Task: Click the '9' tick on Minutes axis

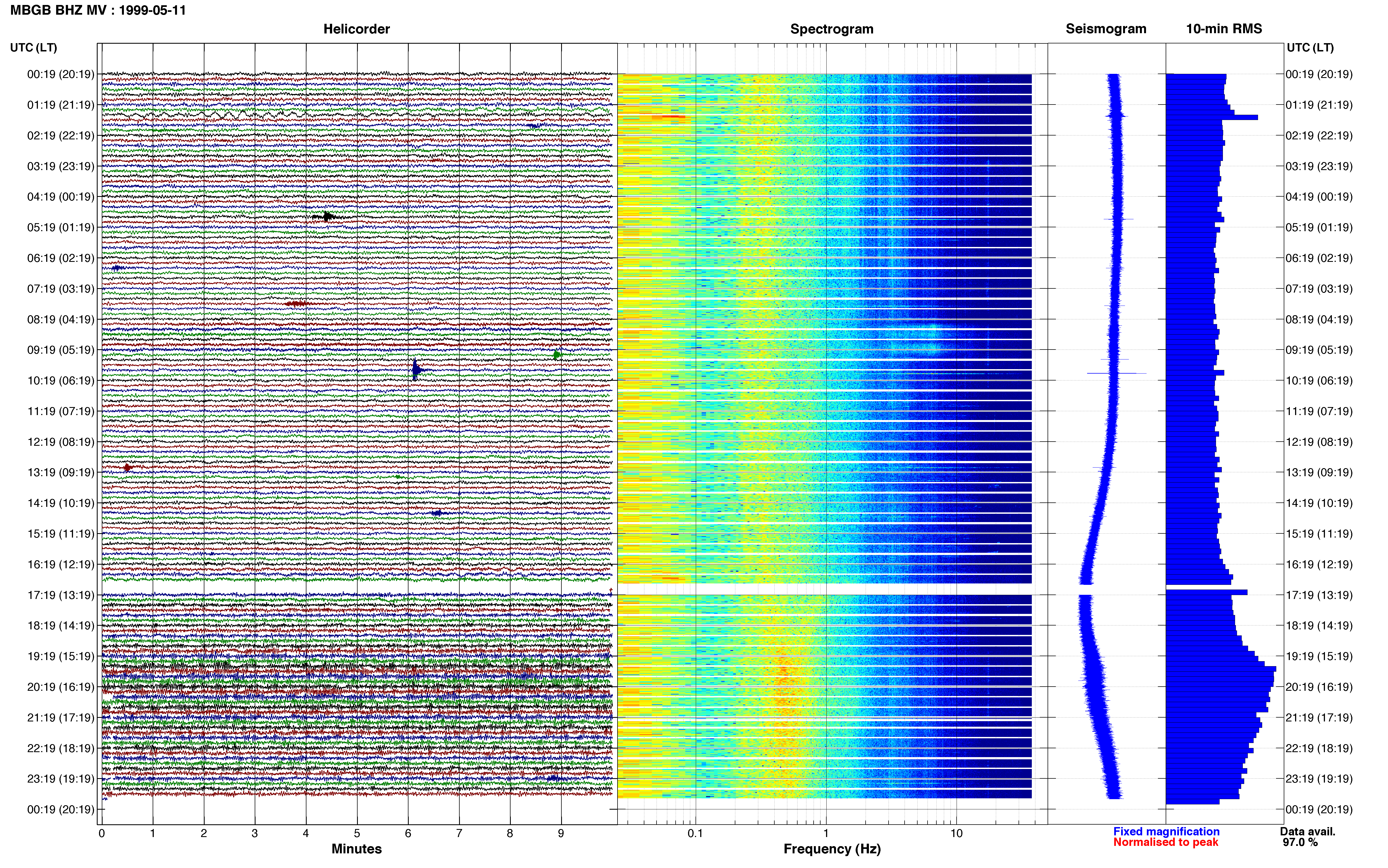Action: pyautogui.click(x=561, y=833)
